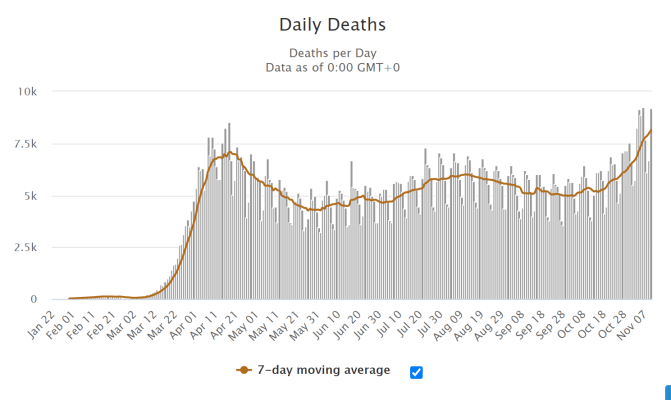The height and width of the screenshot is (400, 671).
Task: Click the orange legend line marker icon
Action: point(243,371)
